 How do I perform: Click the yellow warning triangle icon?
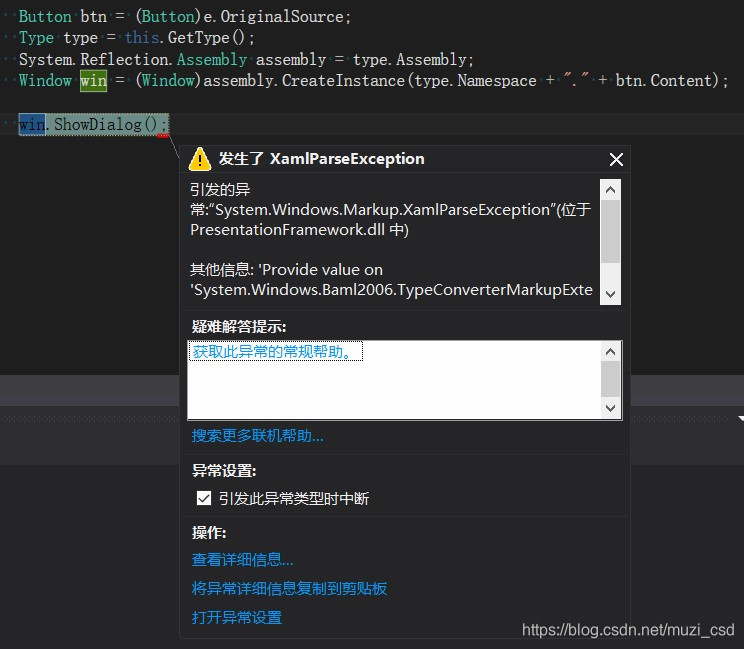[200, 159]
